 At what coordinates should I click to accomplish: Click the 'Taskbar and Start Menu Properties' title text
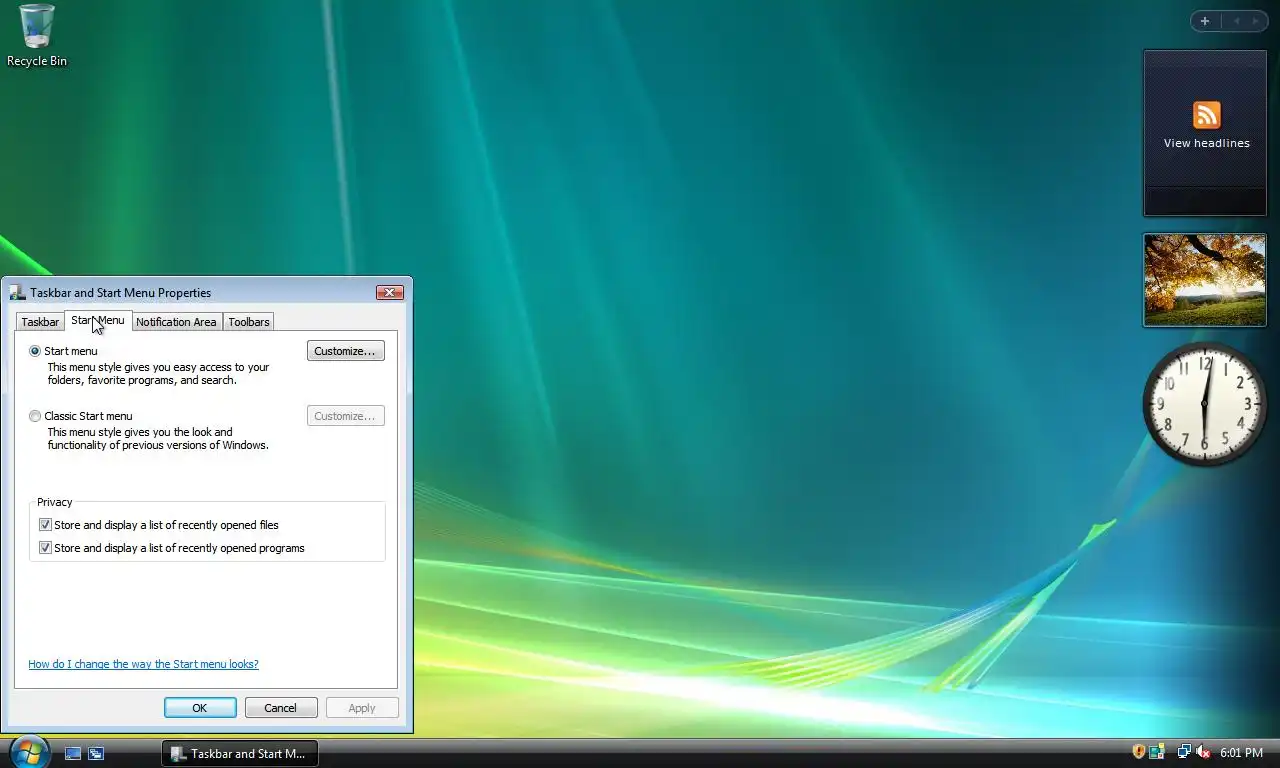tap(121, 293)
